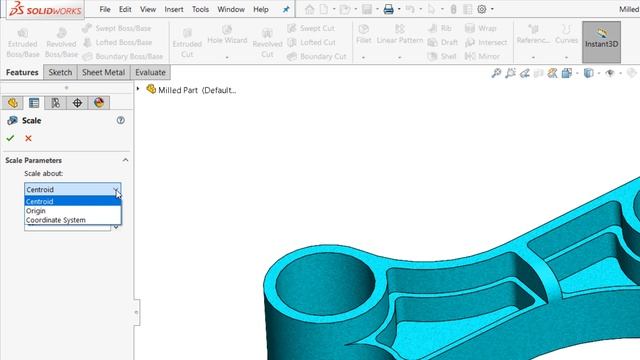Click the New document icon
Screen dimensions: 640x360
click(x=324, y=9)
